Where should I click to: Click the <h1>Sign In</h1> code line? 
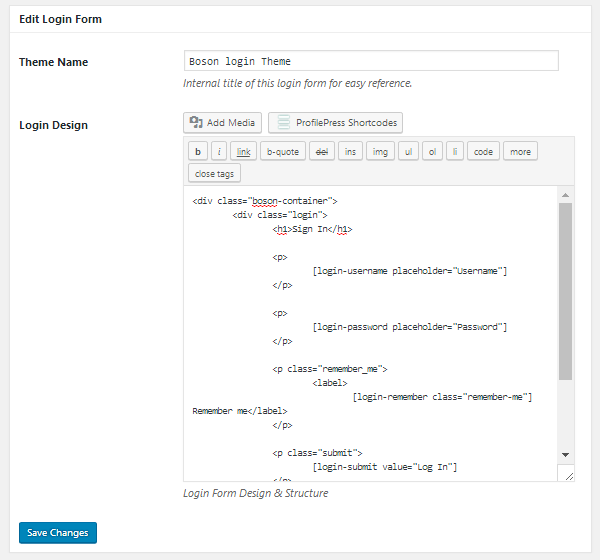312,229
